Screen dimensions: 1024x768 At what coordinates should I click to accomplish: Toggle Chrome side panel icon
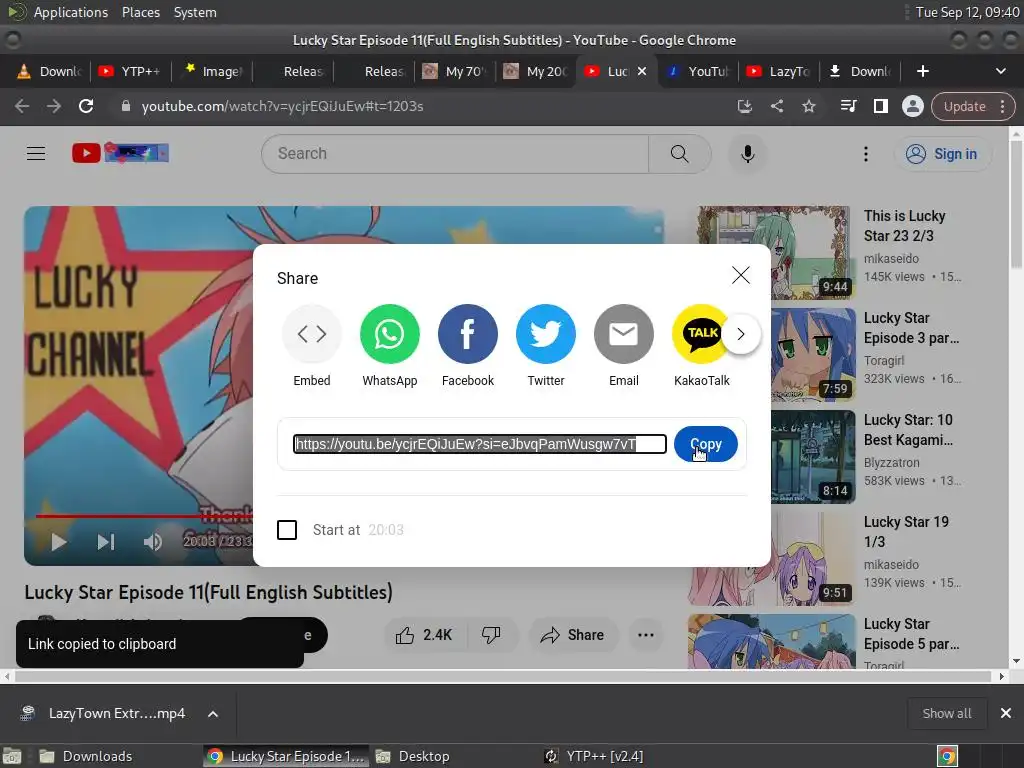click(x=880, y=106)
